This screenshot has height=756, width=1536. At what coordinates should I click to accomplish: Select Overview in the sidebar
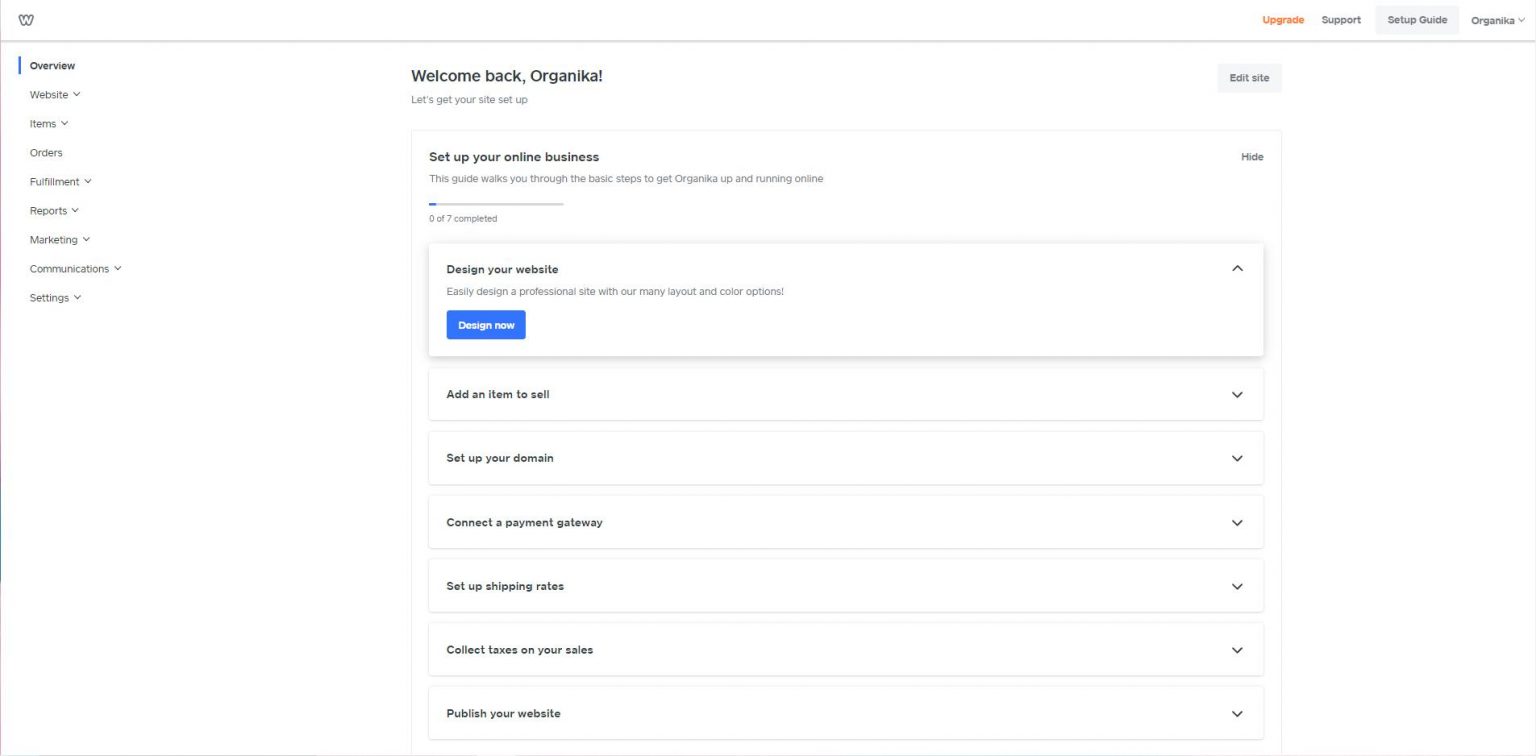tap(52, 65)
